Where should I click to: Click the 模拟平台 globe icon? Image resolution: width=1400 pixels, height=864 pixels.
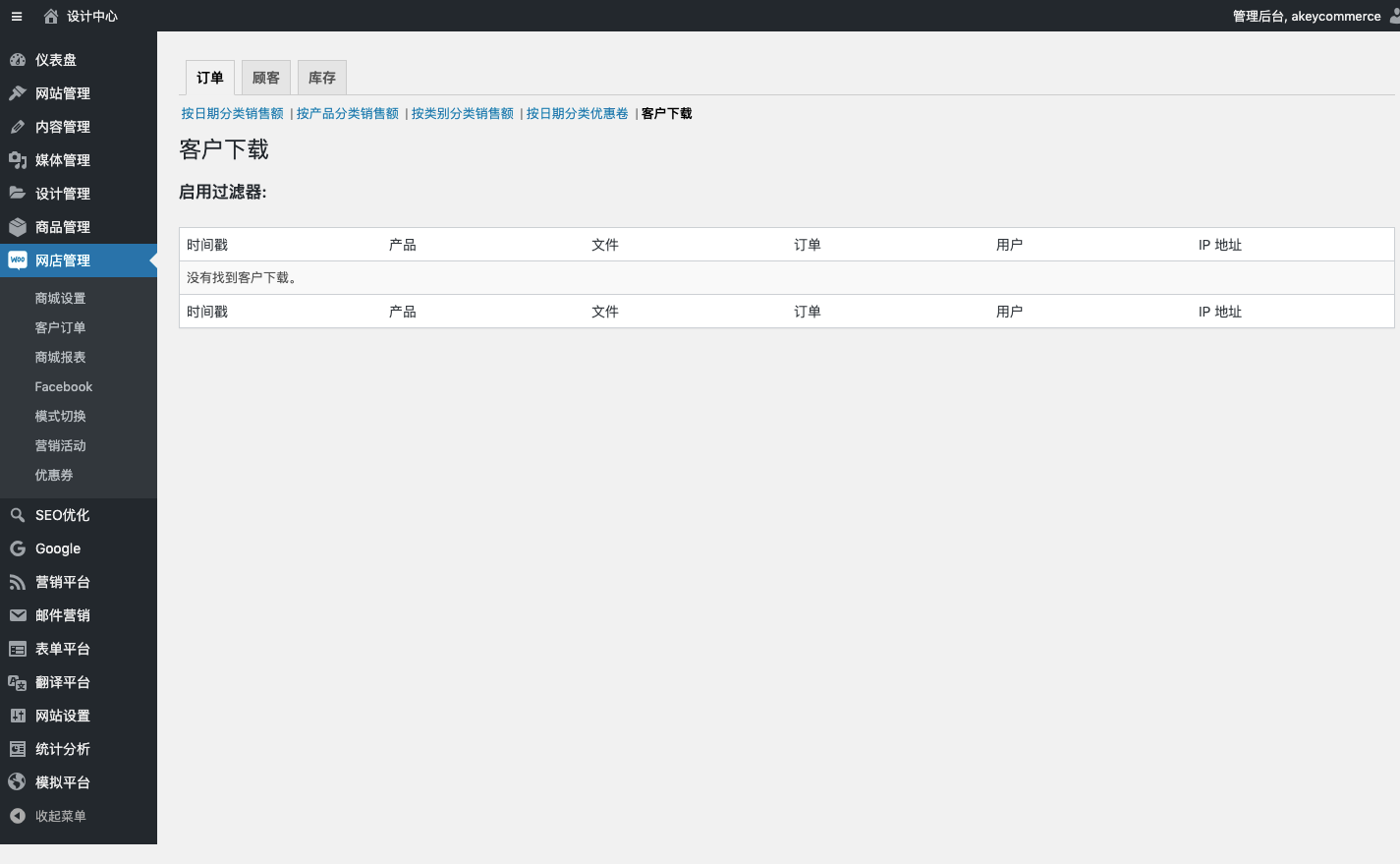tap(18, 782)
